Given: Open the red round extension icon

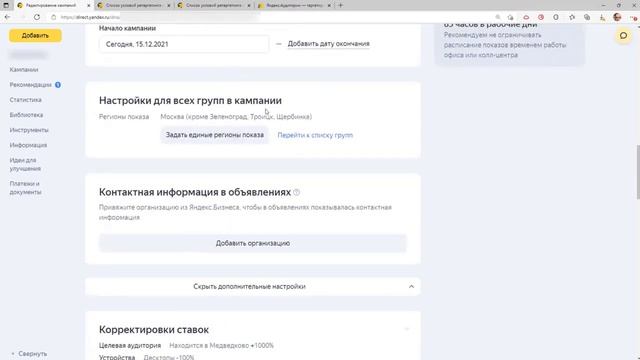Looking at the screenshot, I should [541, 17].
